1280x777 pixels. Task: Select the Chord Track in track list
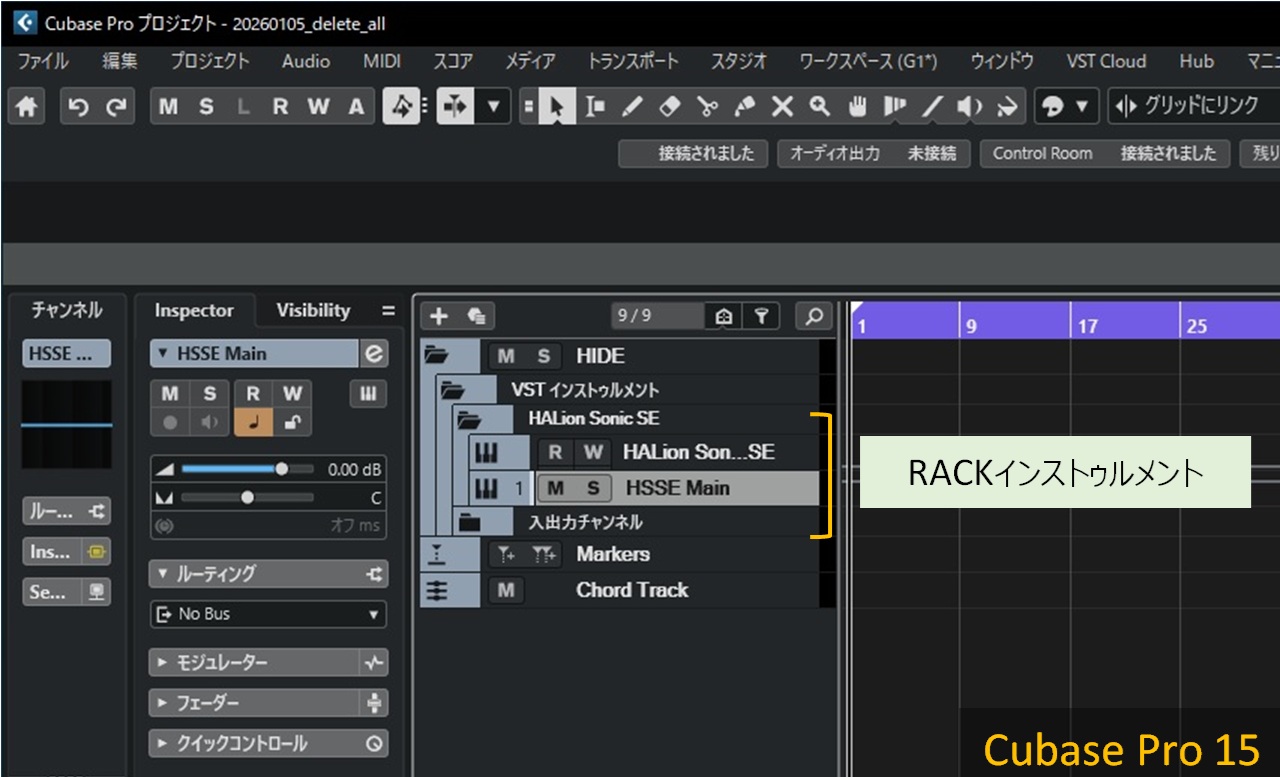(x=631, y=590)
